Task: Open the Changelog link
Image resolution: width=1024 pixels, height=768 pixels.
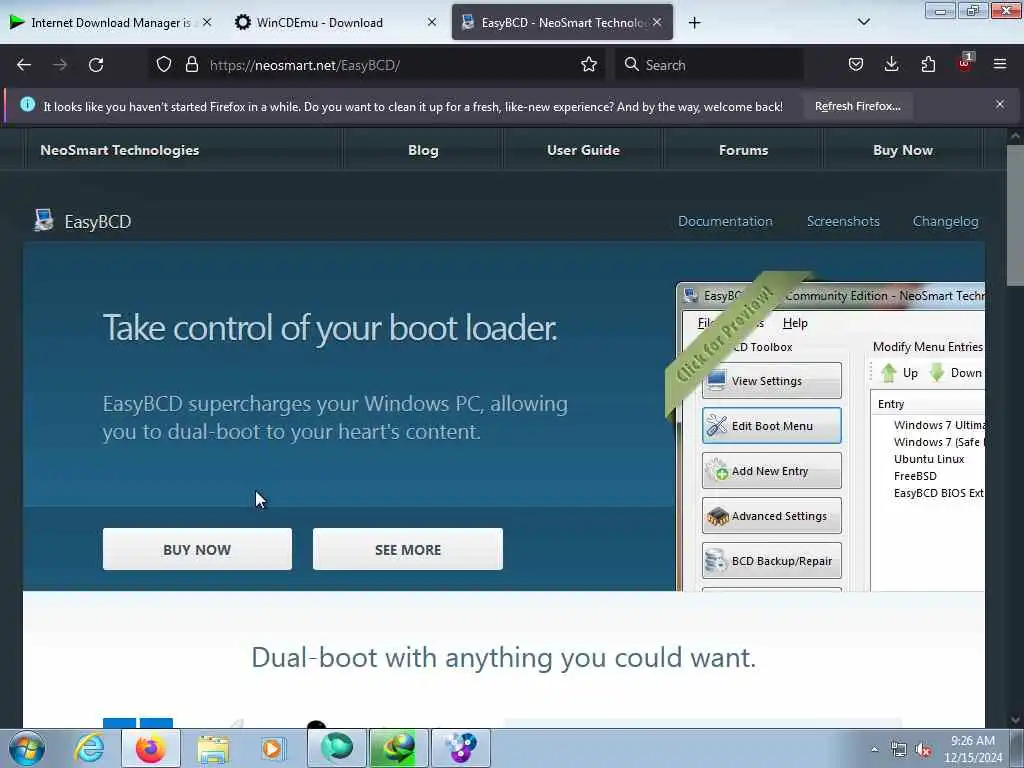Action: pyautogui.click(x=945, y=221)
